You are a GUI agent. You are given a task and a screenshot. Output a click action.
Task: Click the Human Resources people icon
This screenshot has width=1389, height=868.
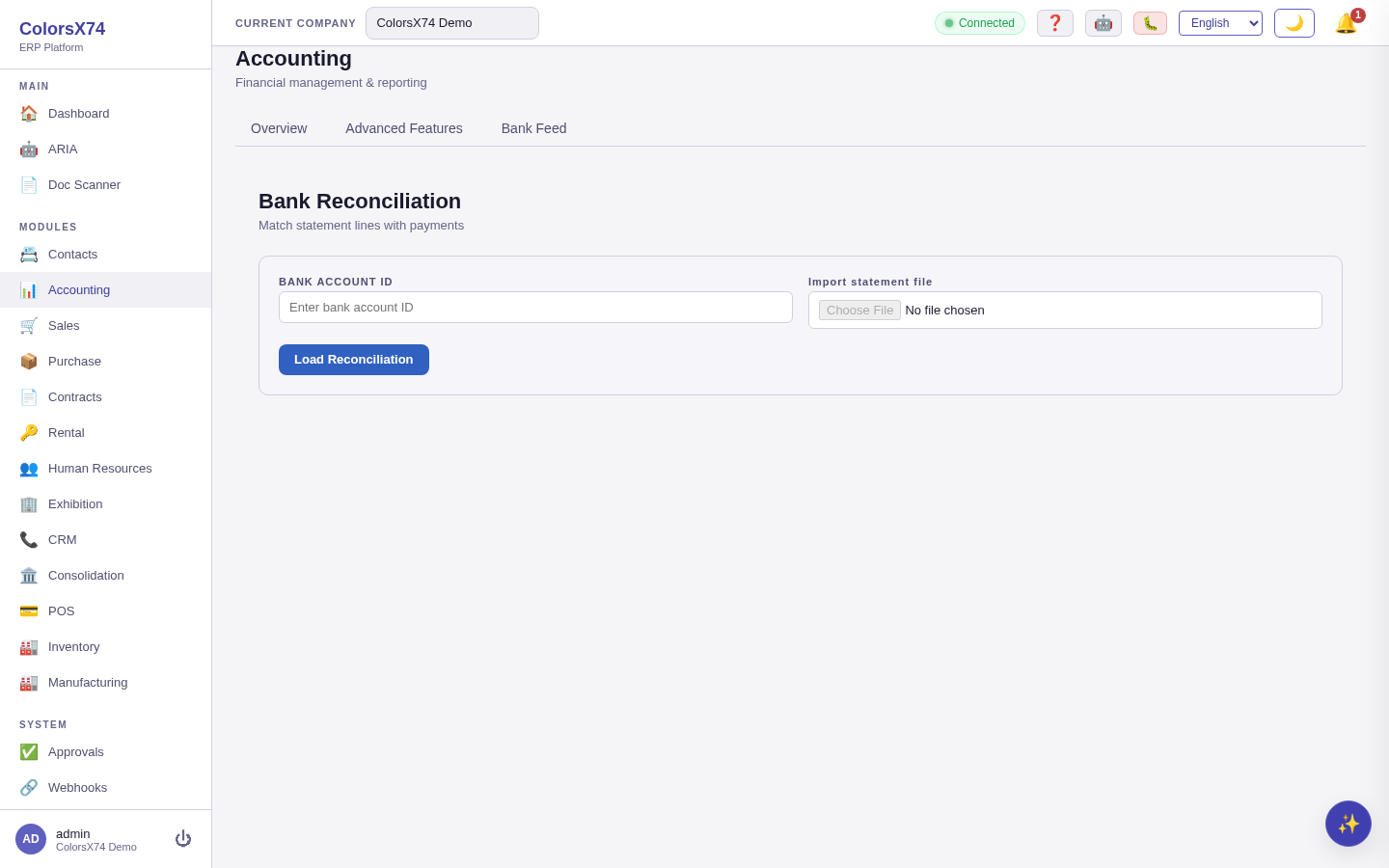[x=29, y=468]
